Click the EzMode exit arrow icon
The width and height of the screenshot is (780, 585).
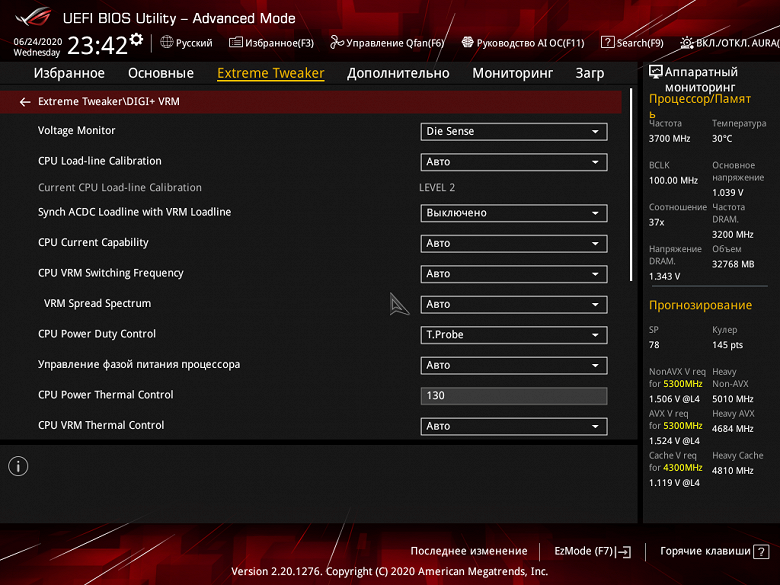623,552
